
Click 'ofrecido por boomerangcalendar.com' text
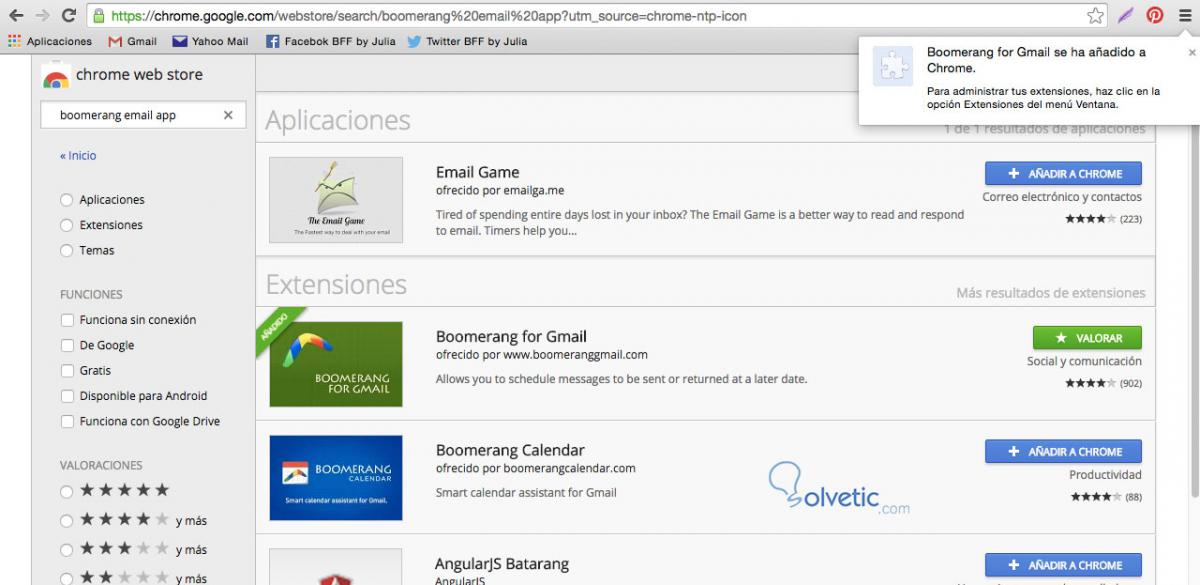pos(535,468)
